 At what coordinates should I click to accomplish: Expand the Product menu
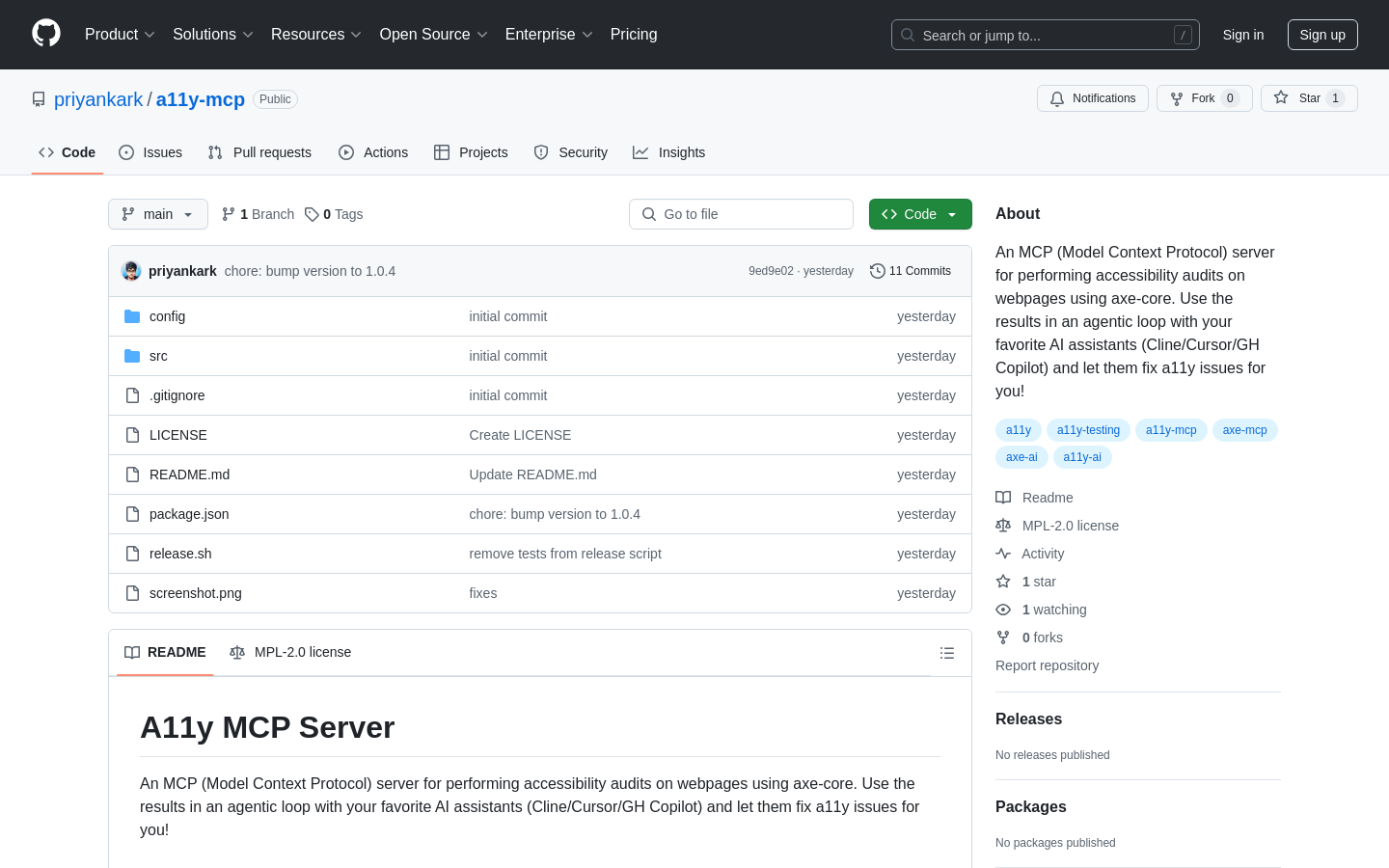click(x=120, y=35)
